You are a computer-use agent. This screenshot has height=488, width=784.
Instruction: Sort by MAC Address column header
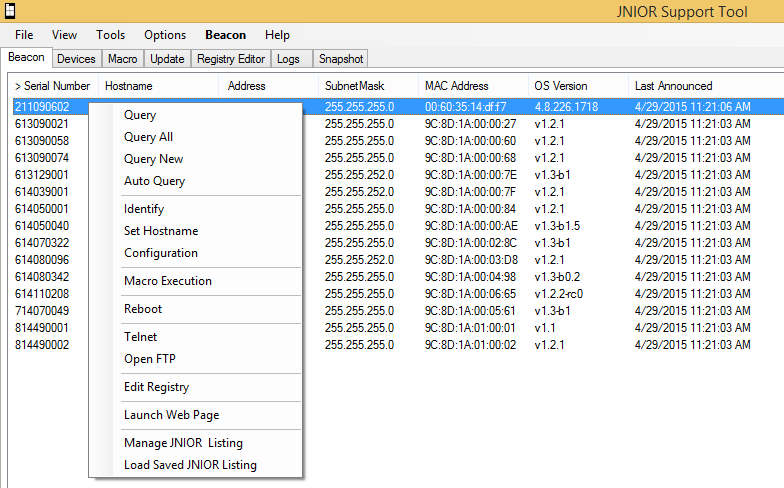(x=474, y=86)
